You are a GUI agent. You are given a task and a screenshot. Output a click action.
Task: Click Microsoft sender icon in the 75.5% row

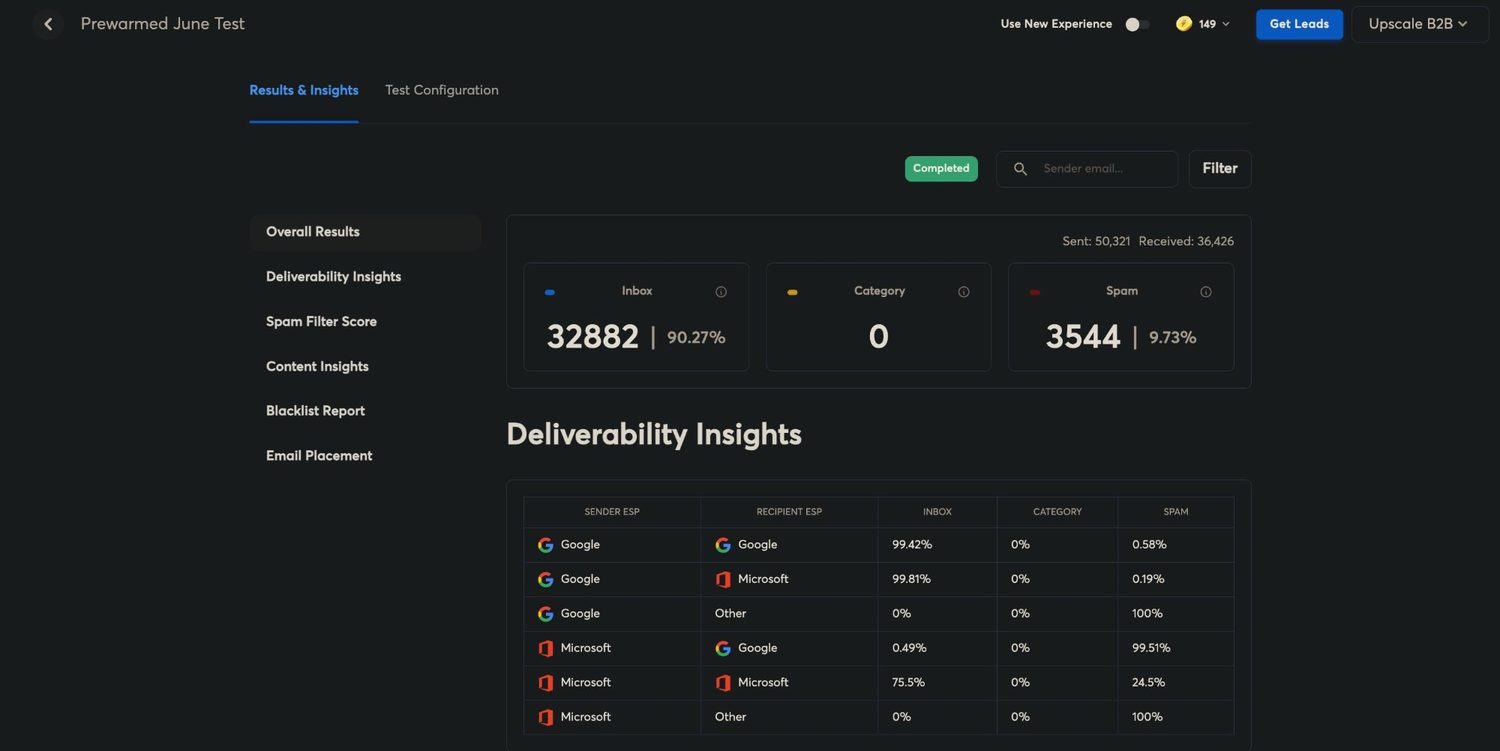coord(546,682)
